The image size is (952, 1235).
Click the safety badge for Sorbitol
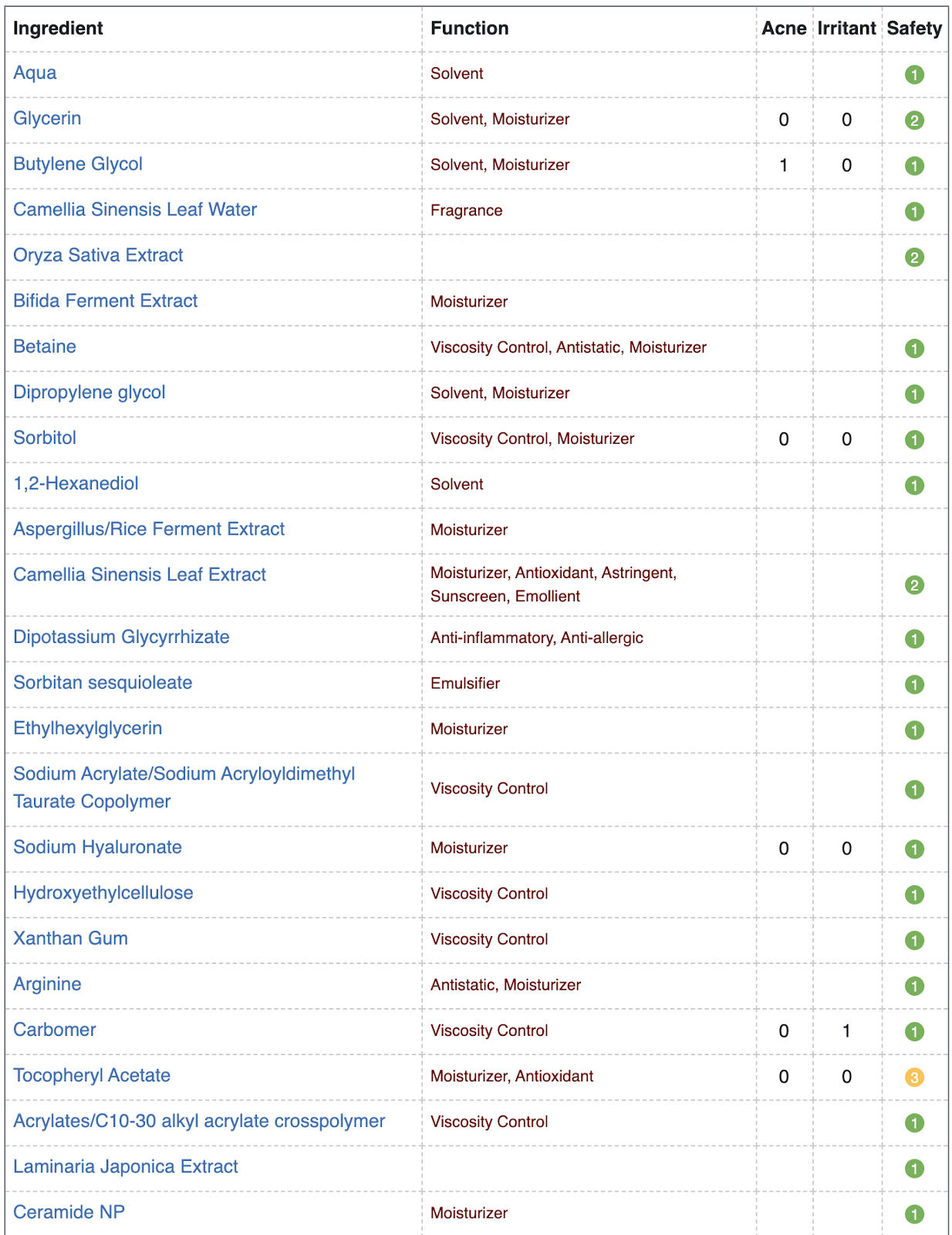click(914, 440)
